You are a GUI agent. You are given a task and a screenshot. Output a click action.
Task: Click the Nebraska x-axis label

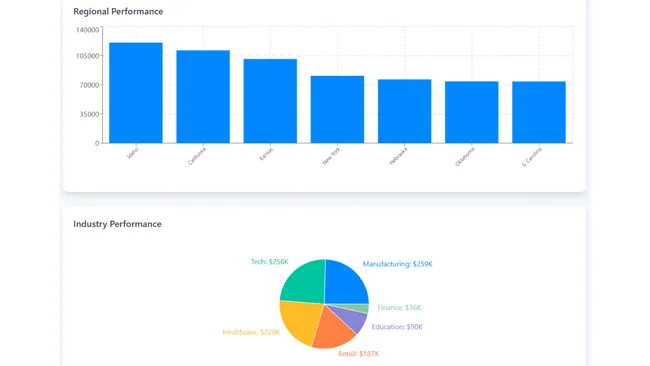pos(398,156)
